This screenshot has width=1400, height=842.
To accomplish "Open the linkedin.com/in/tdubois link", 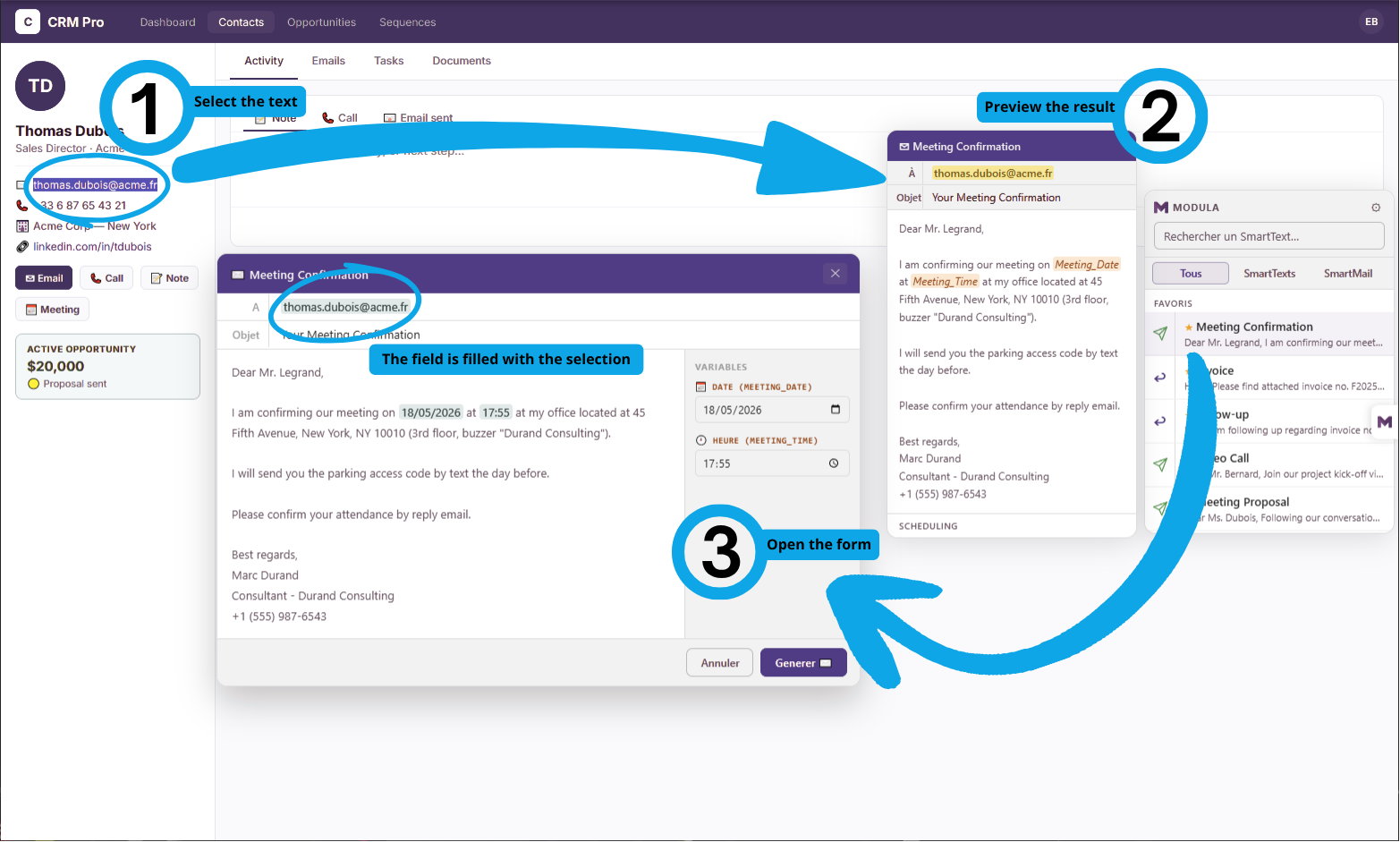I will tap(92, 247).
